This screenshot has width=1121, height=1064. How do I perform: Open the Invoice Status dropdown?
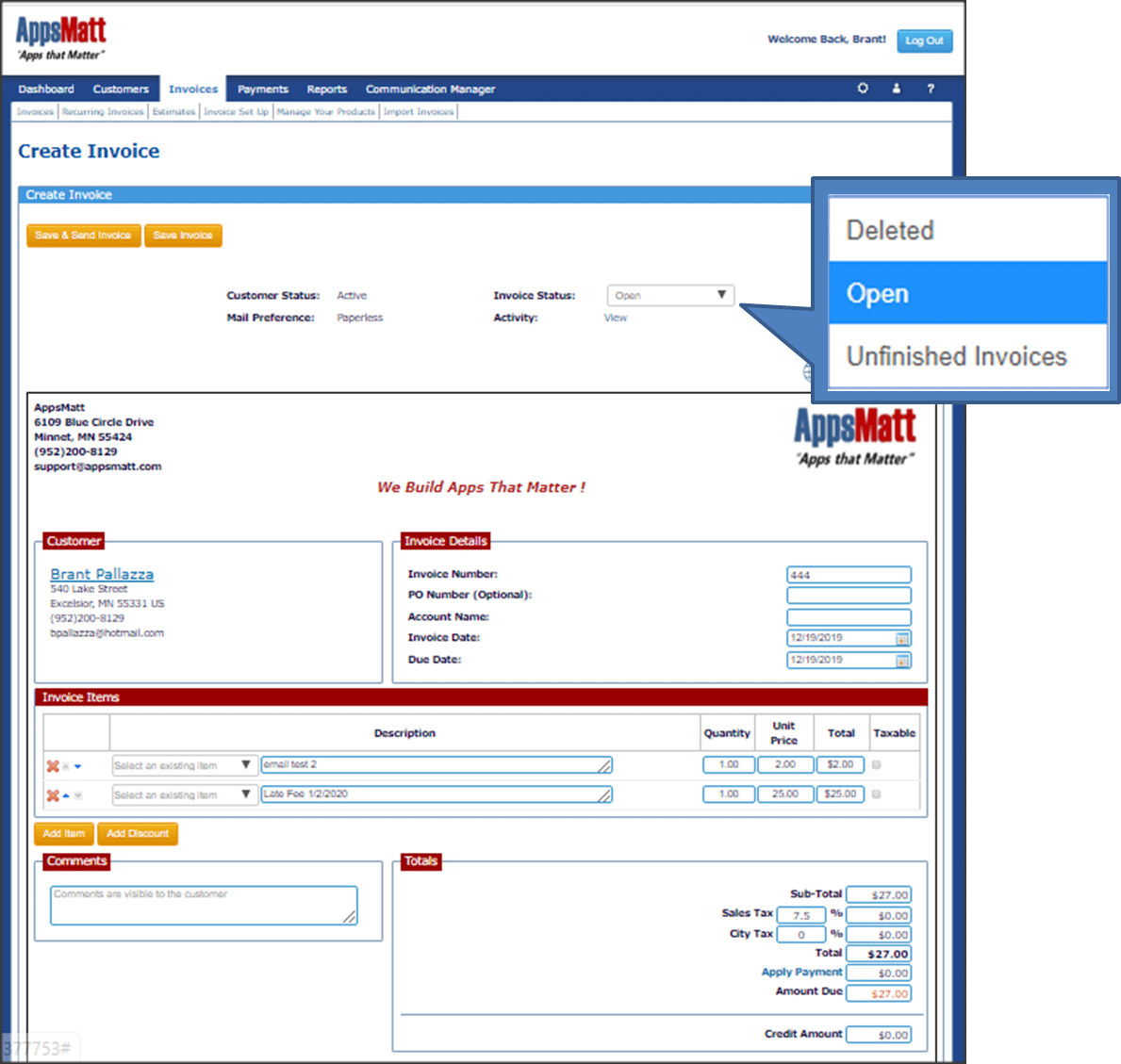670,295
